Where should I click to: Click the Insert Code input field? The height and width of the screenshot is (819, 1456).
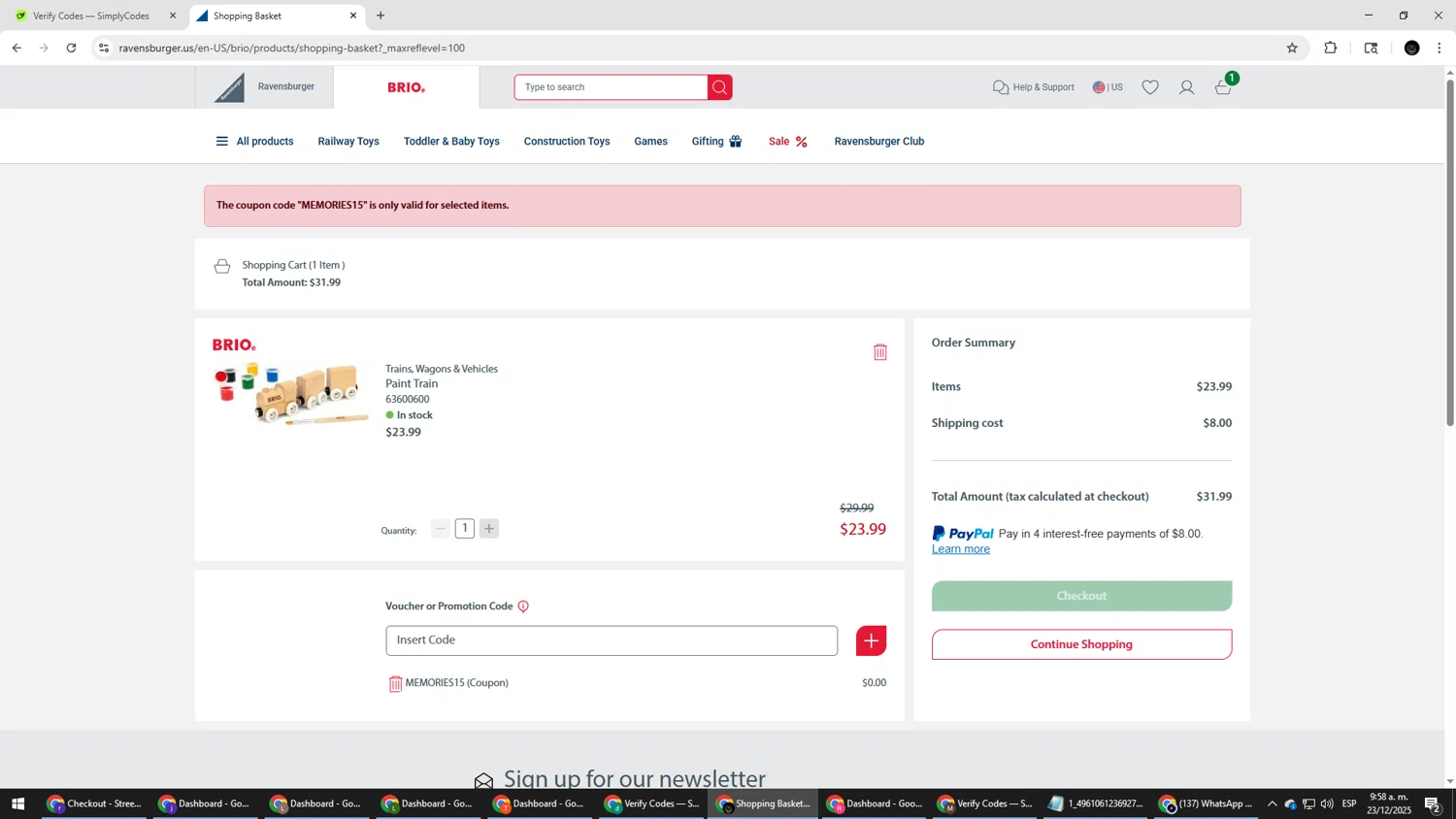tap(612, 640)
